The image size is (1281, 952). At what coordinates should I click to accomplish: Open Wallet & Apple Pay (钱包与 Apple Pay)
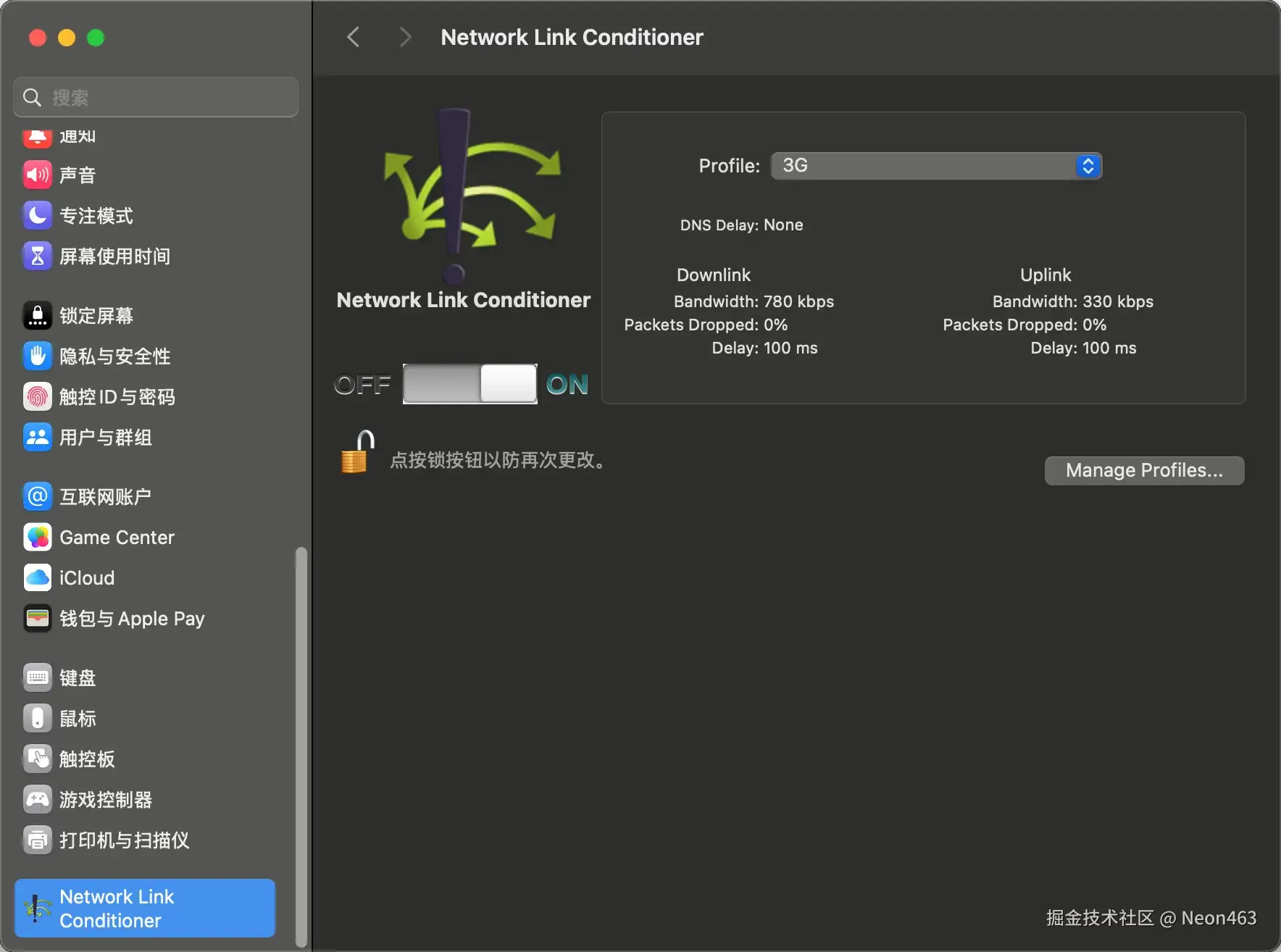pyautogui.click(x=145, y=618)
